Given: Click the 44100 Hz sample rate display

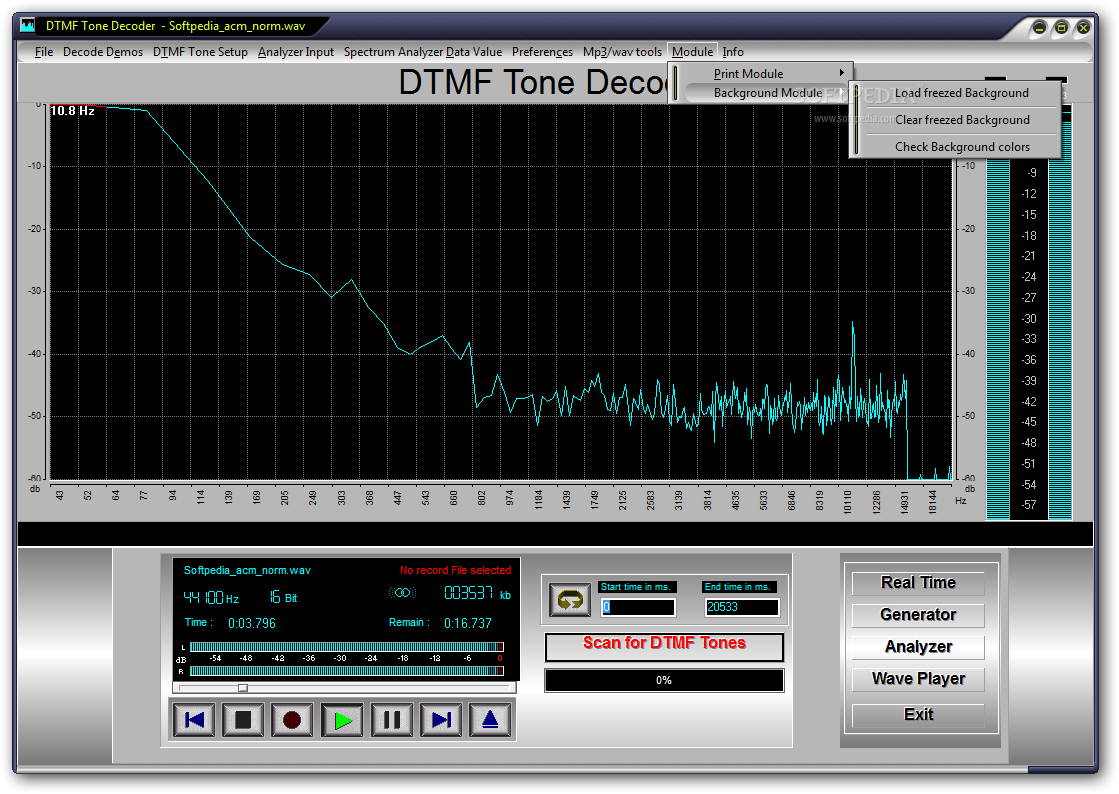Looking at the screenshot, I should (x=211, y=598).
